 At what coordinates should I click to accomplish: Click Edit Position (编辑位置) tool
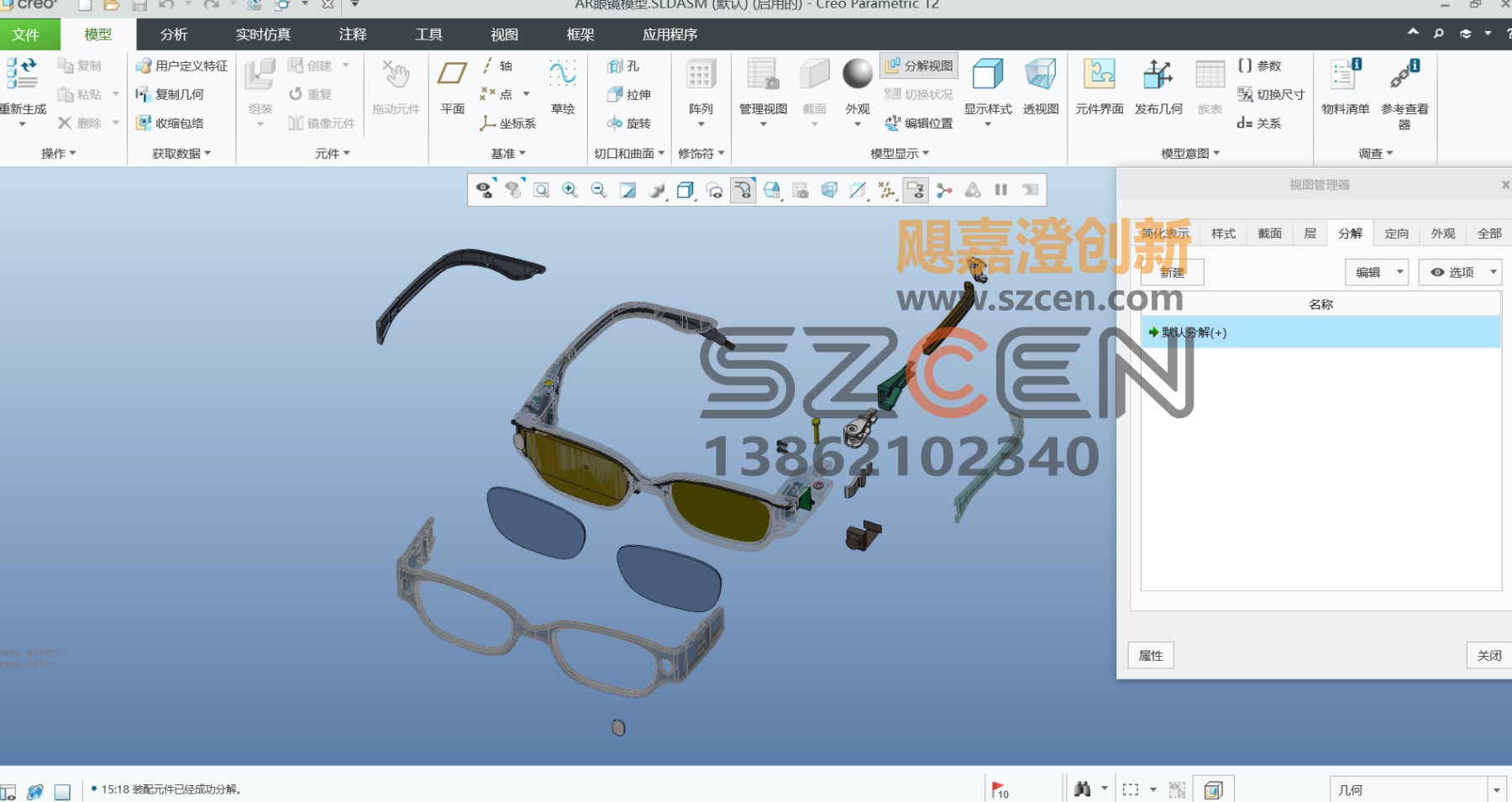pos(919,123)
